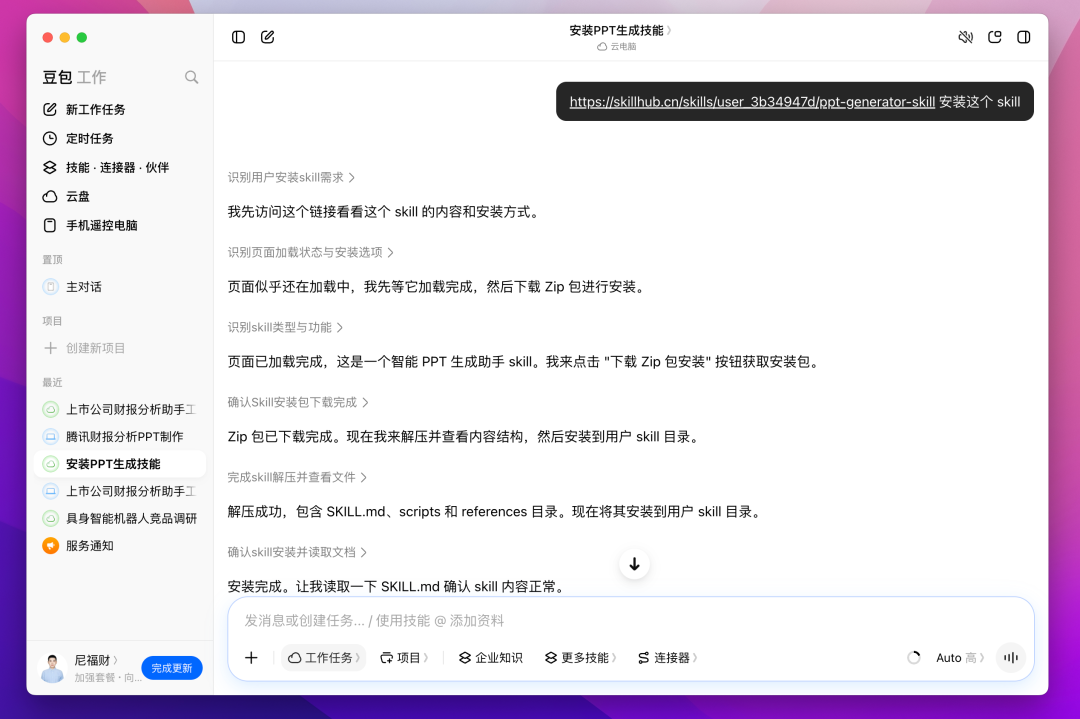Viewport: 1080px width, 719px height.
Task: Click the plus attach button
Action: 251,658
